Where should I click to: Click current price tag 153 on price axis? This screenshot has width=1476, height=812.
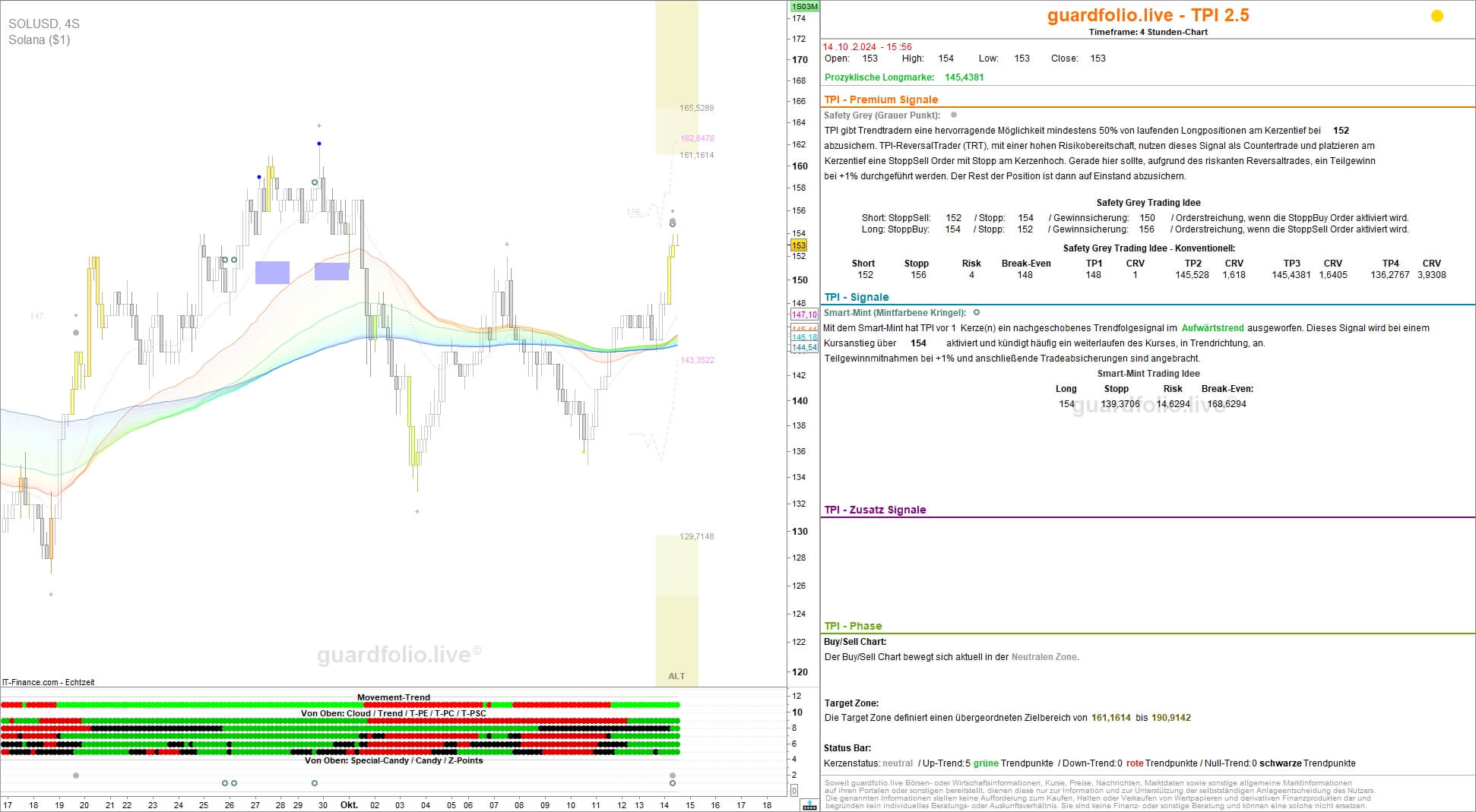coord(799,245)
